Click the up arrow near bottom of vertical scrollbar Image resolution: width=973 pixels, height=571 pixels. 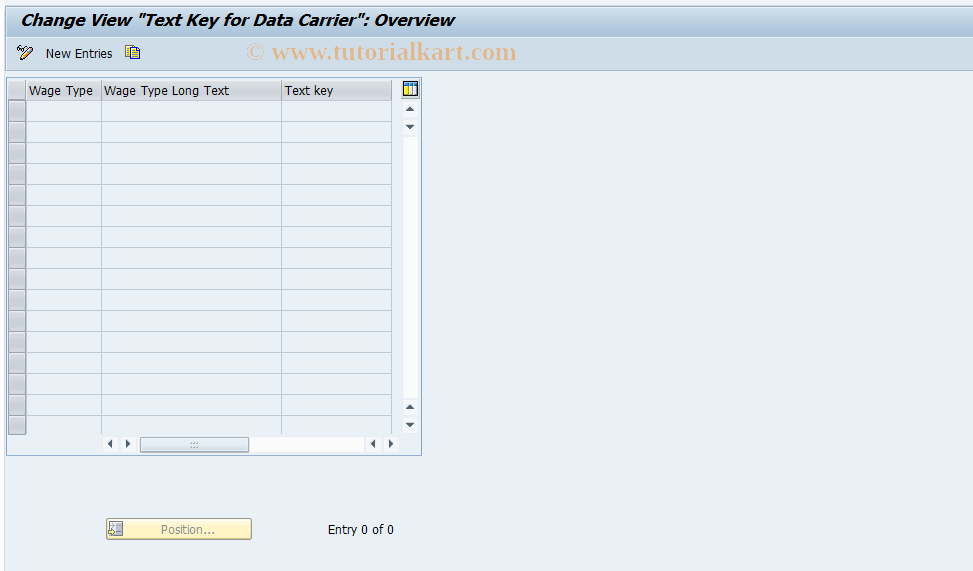[x=410, y=407]
